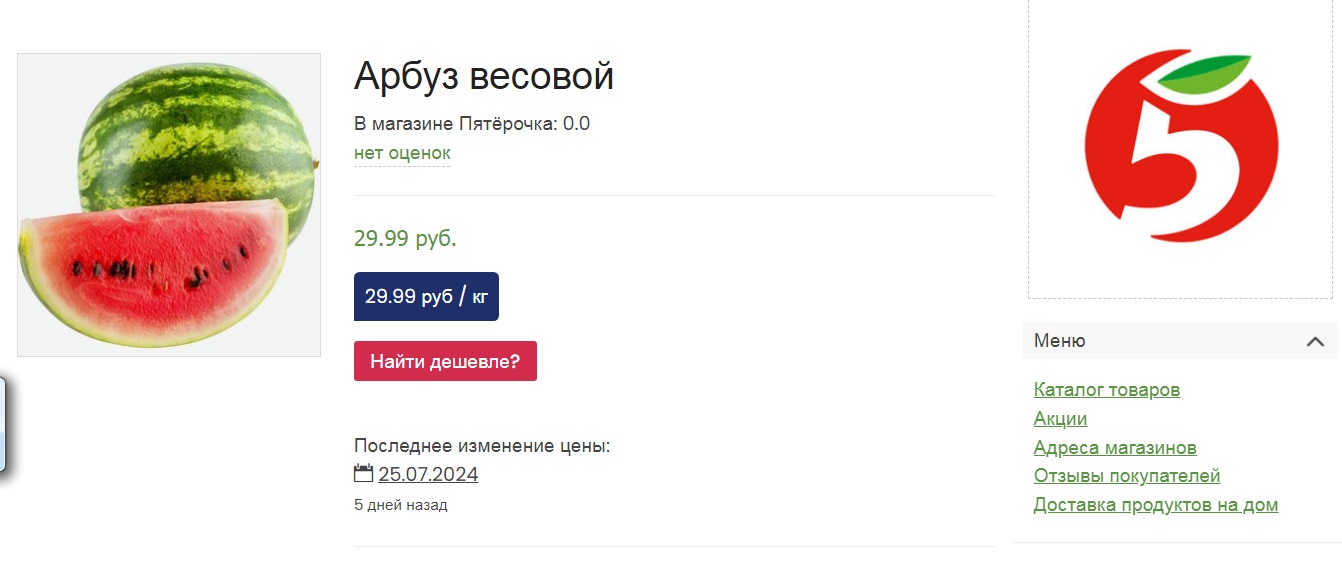The width and height of the screenshot is (1342, 566).
Task: Click the Последнее изменение цены label
Action: coord(482,446)
